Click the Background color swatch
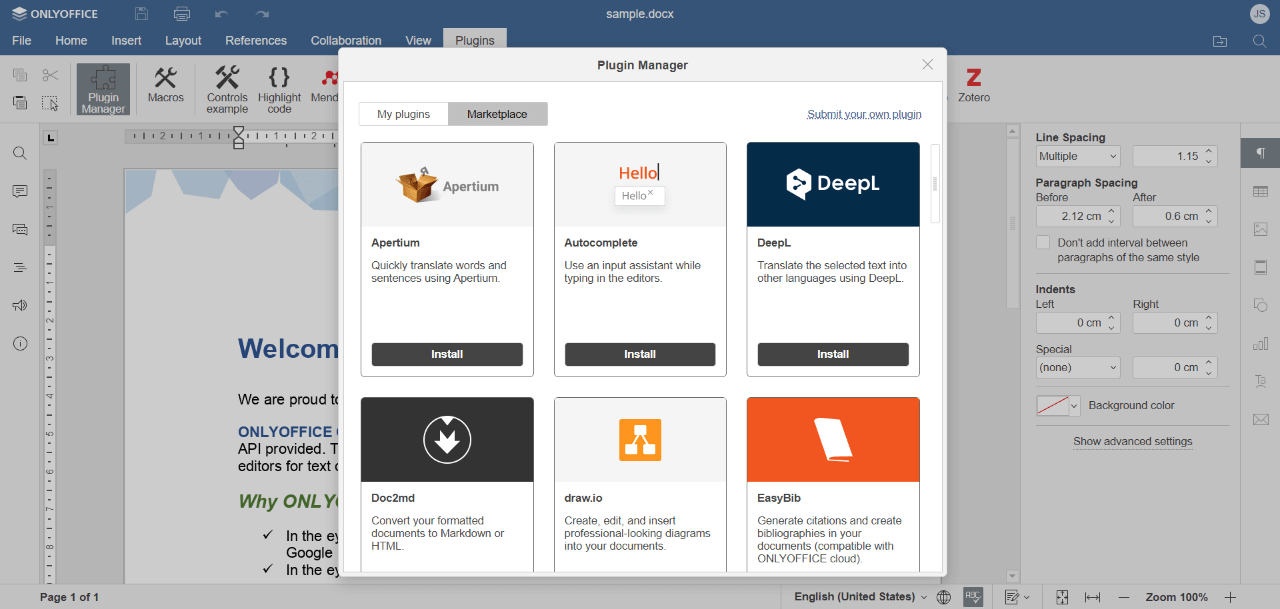The image size is (1280, 609). [1052, 406]
